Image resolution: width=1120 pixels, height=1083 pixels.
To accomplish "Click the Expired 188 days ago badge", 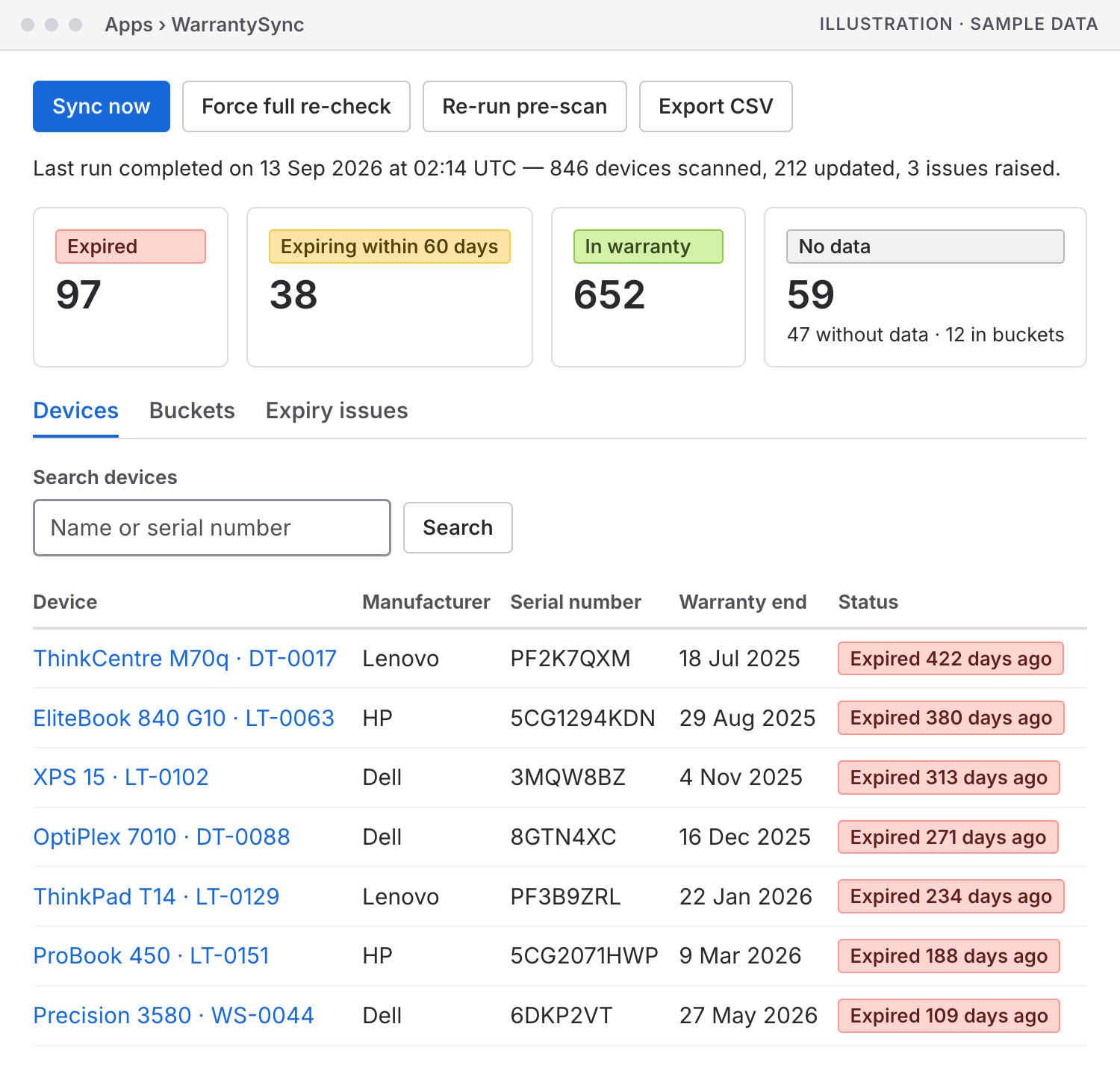I will tap(949, 956).
